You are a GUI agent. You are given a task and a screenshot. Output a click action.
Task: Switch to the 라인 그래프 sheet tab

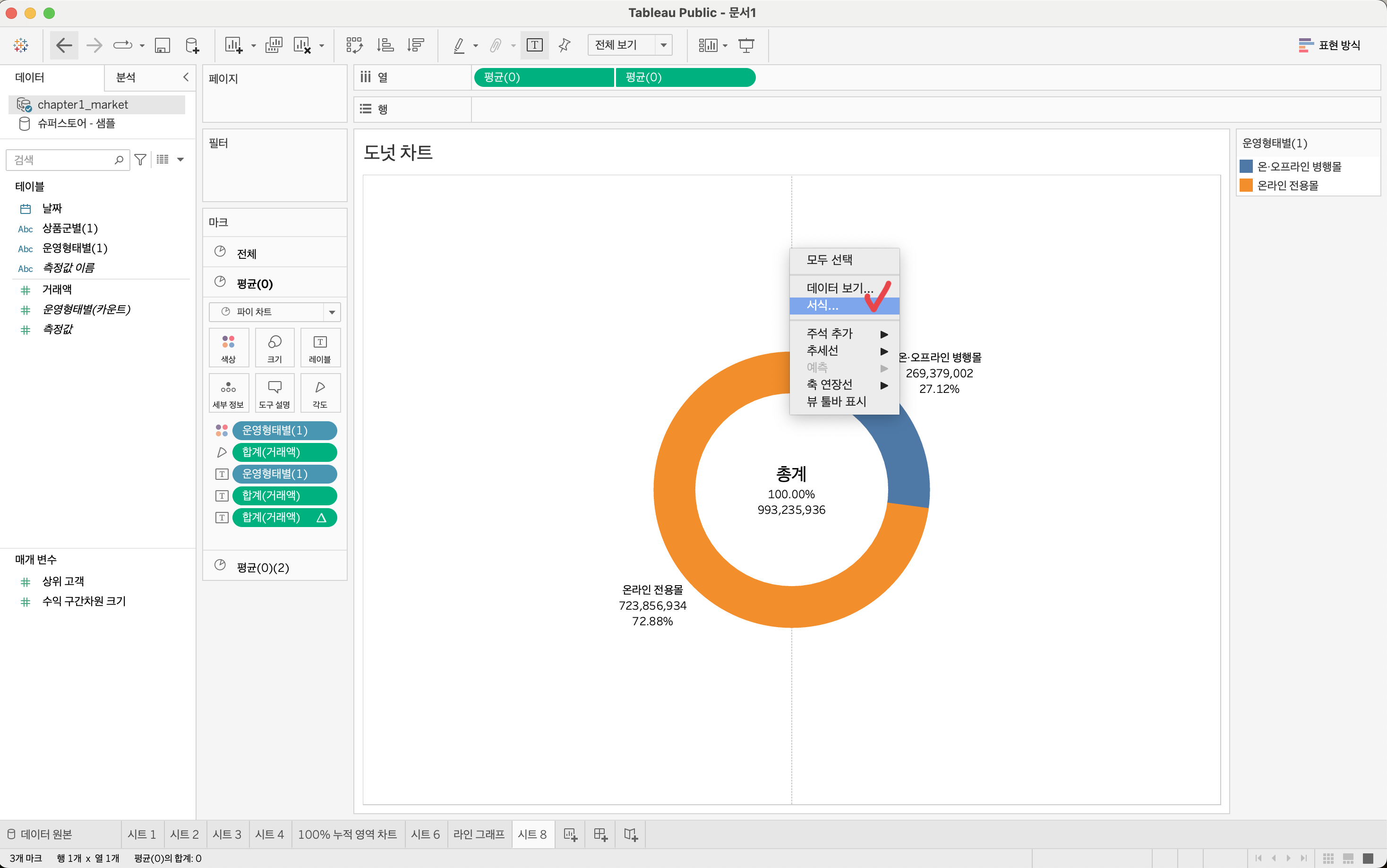(x=478, y=834)
